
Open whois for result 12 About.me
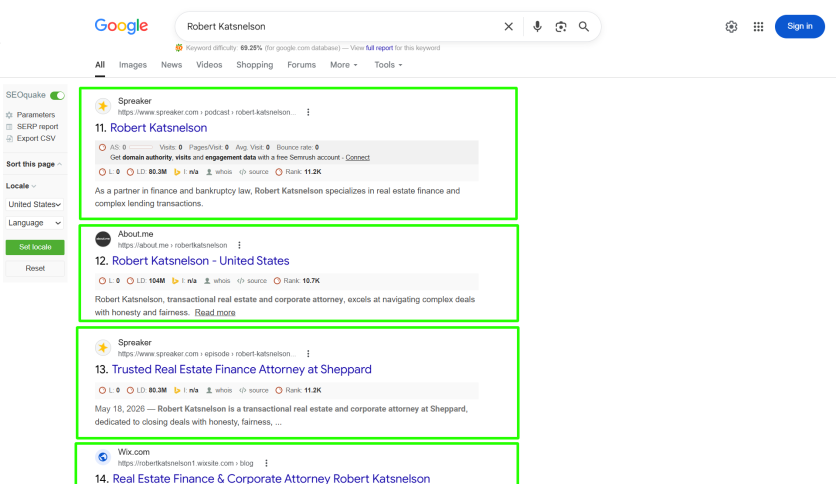pos(218,281)
